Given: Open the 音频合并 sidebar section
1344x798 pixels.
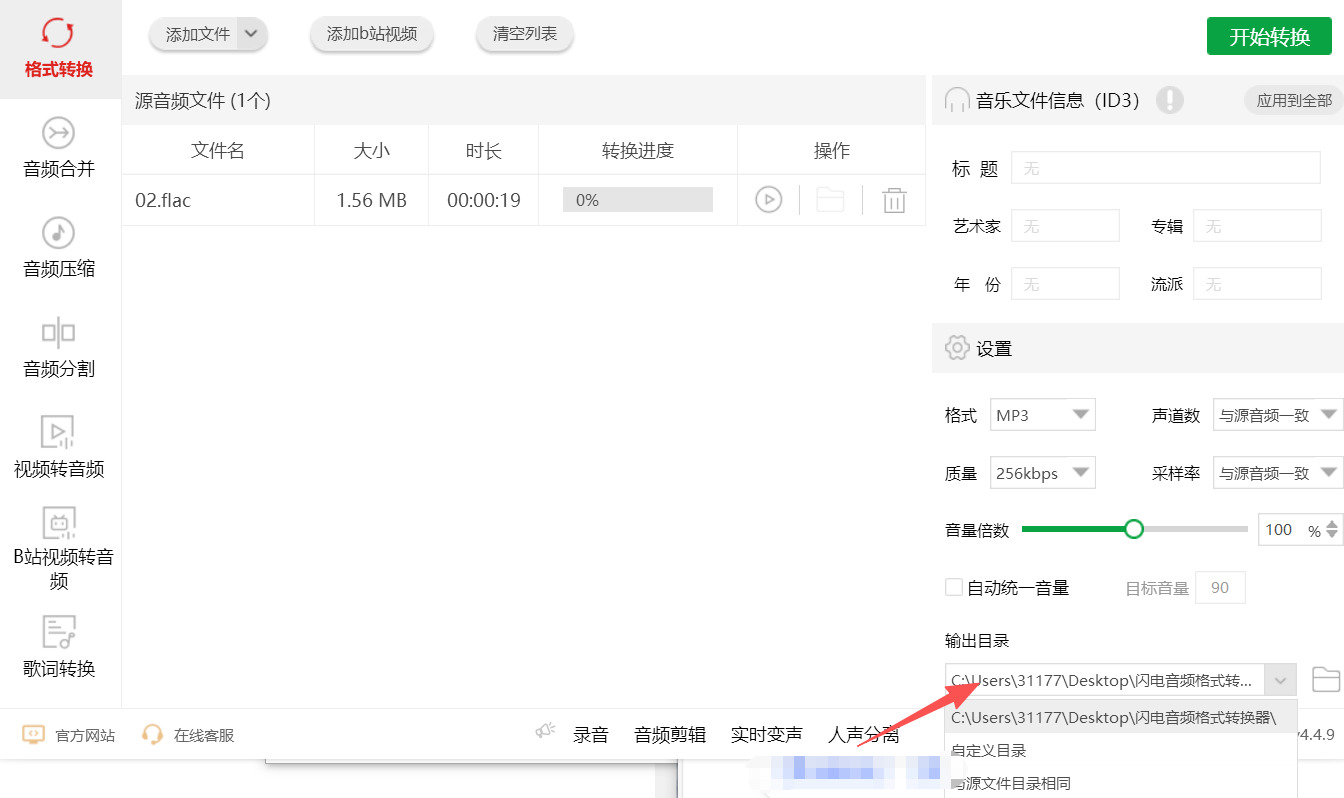Looking at the screenshot, I should (x=59, y=149).
